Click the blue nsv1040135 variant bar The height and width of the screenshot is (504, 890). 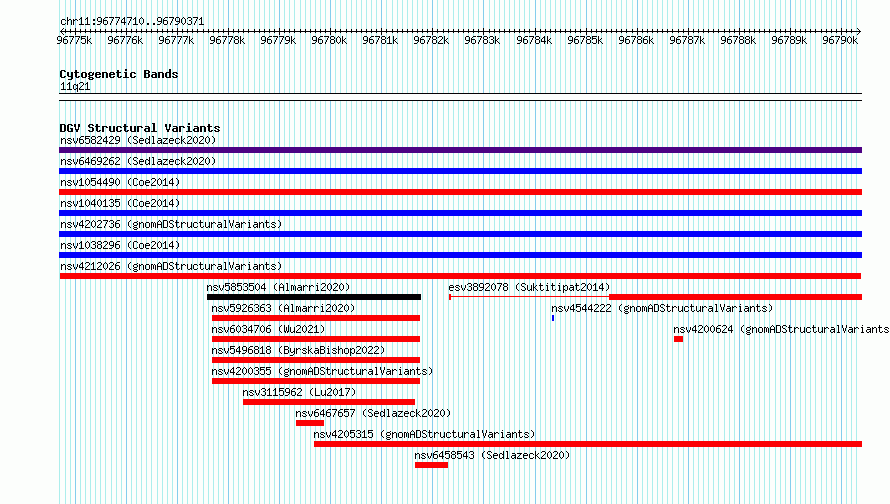pyautogui.click(x=460, y=213)
